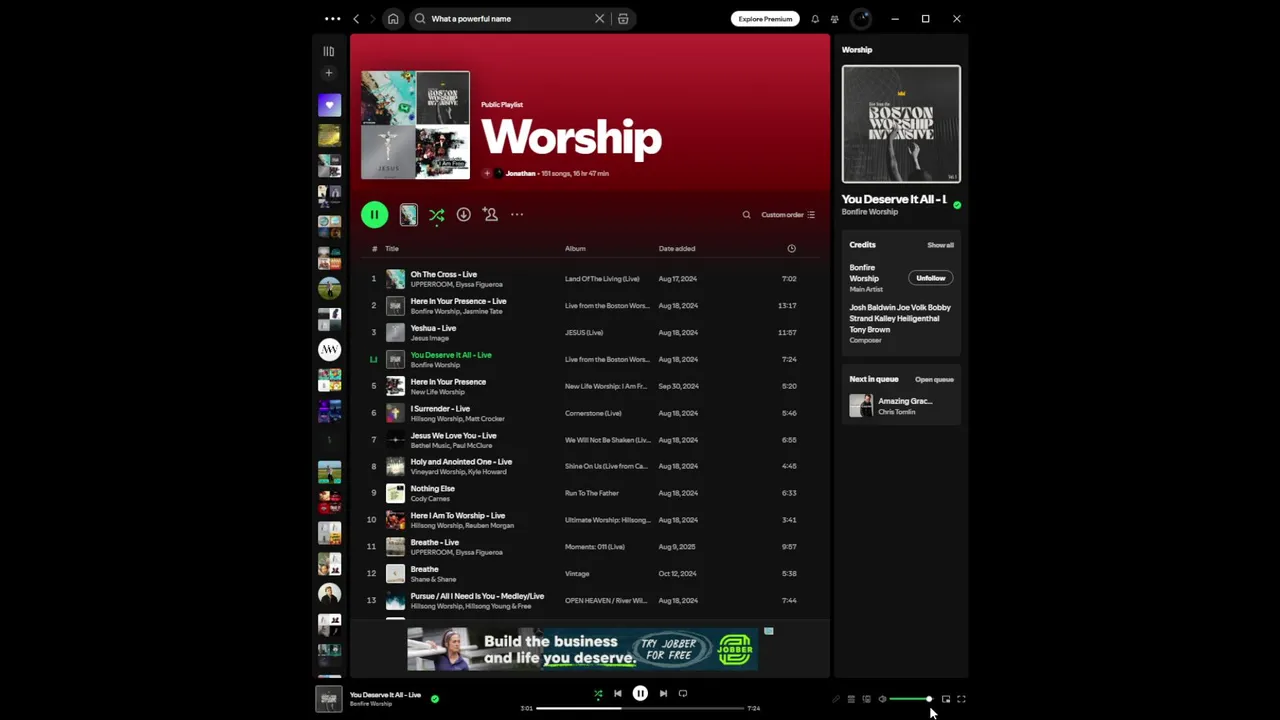Open the Boston Worship album cover
This screenshot has height=720, width=1280.
(x=901, y=124)
